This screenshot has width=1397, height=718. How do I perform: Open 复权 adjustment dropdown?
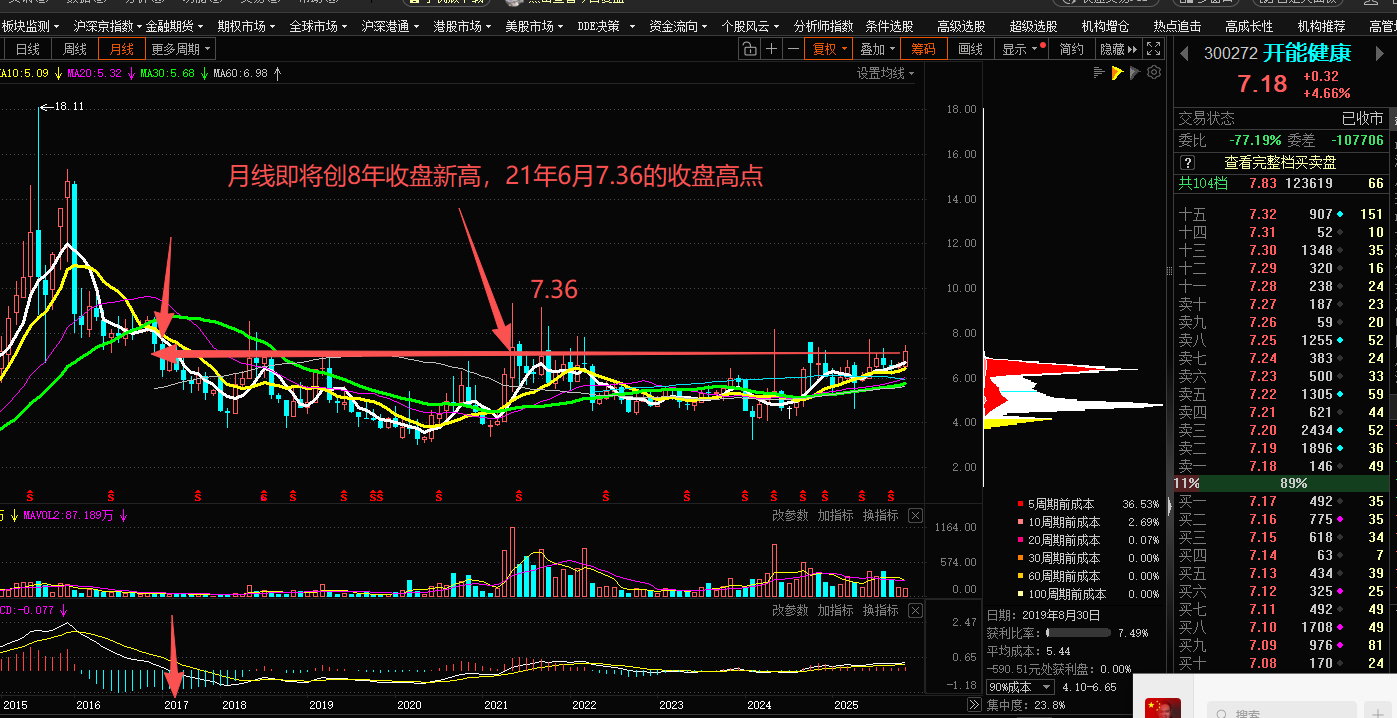[x=830, y=48]
